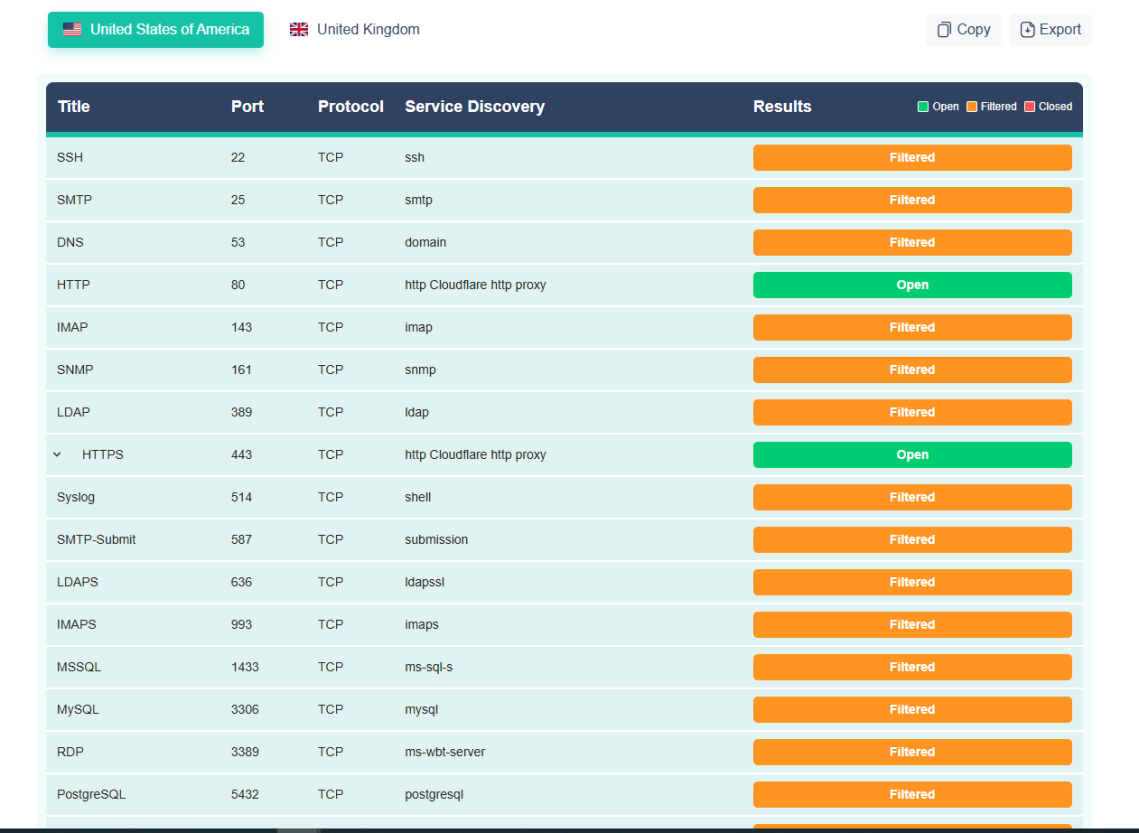This screenshot has width=1139, height=833.
Task: Select the LDAPS title cell
Action: click(77, 582)
